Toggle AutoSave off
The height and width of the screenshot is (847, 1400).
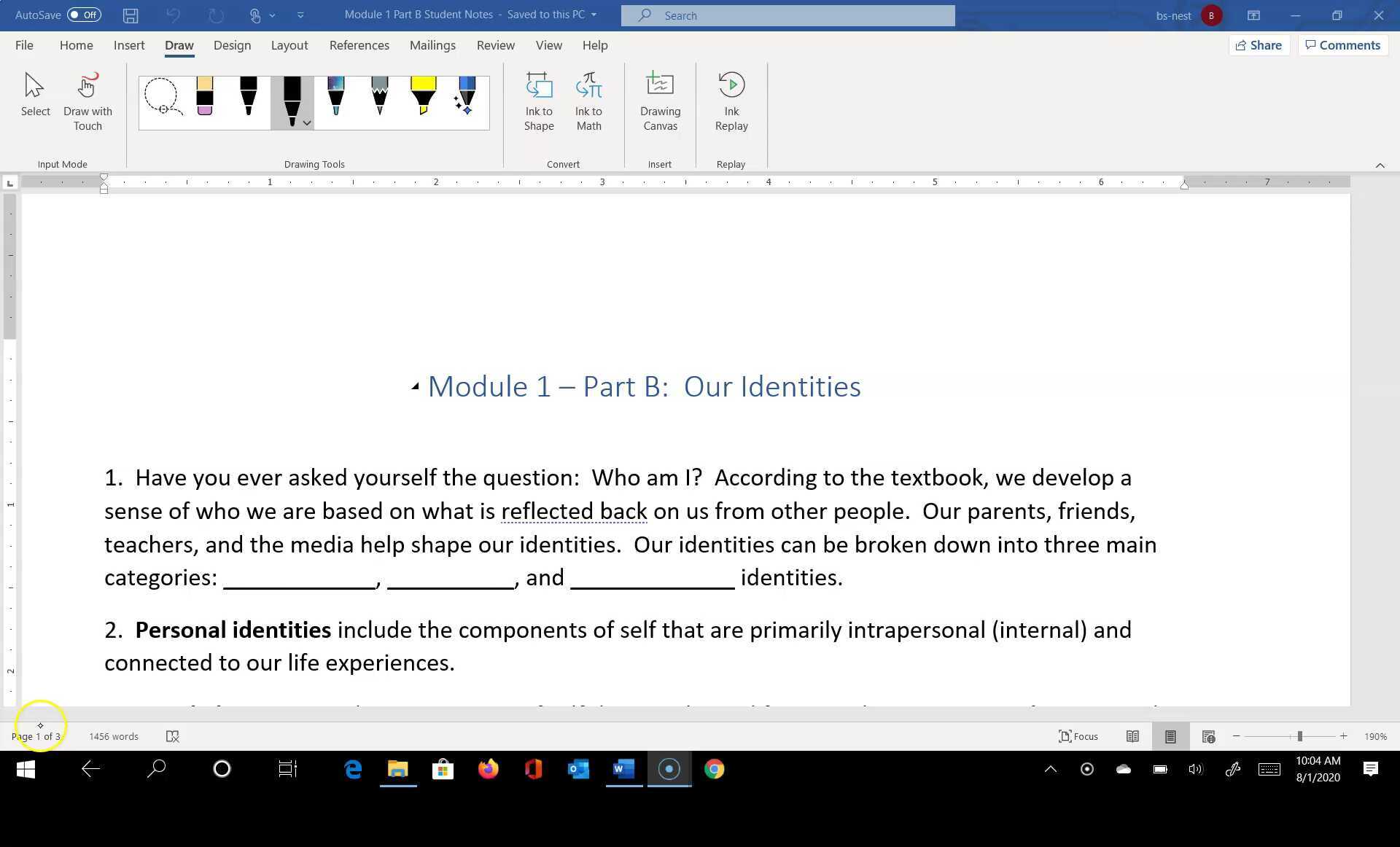[82, 15]
